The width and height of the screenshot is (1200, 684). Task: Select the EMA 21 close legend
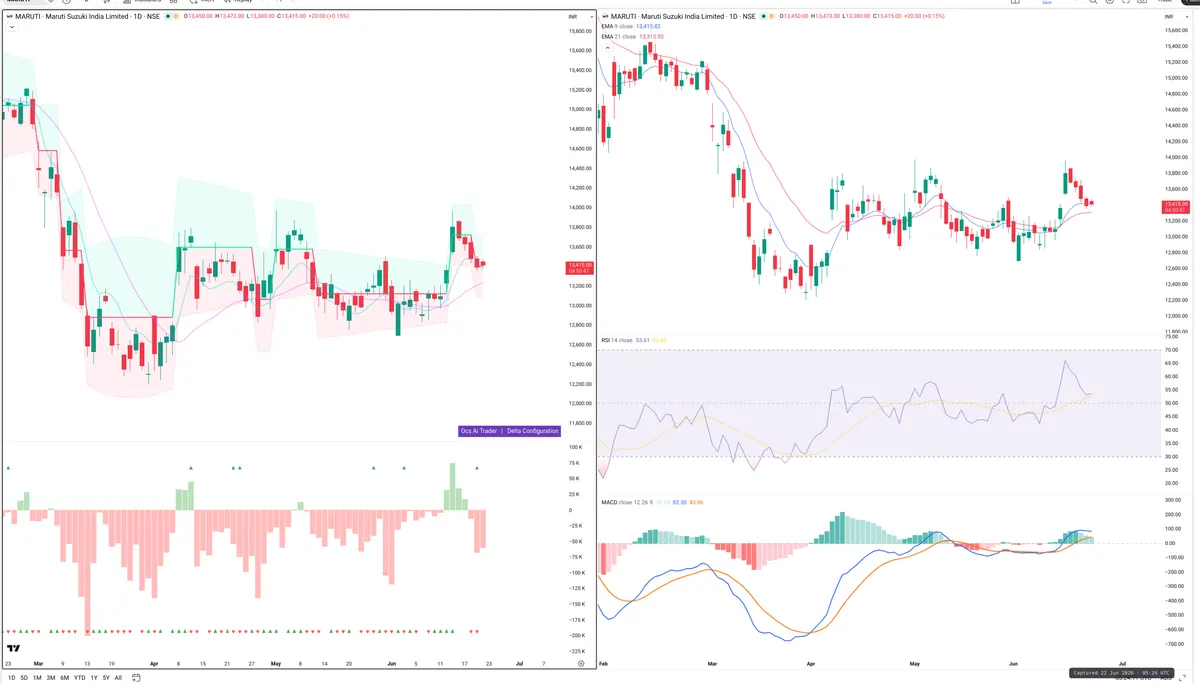coord(618,36)
